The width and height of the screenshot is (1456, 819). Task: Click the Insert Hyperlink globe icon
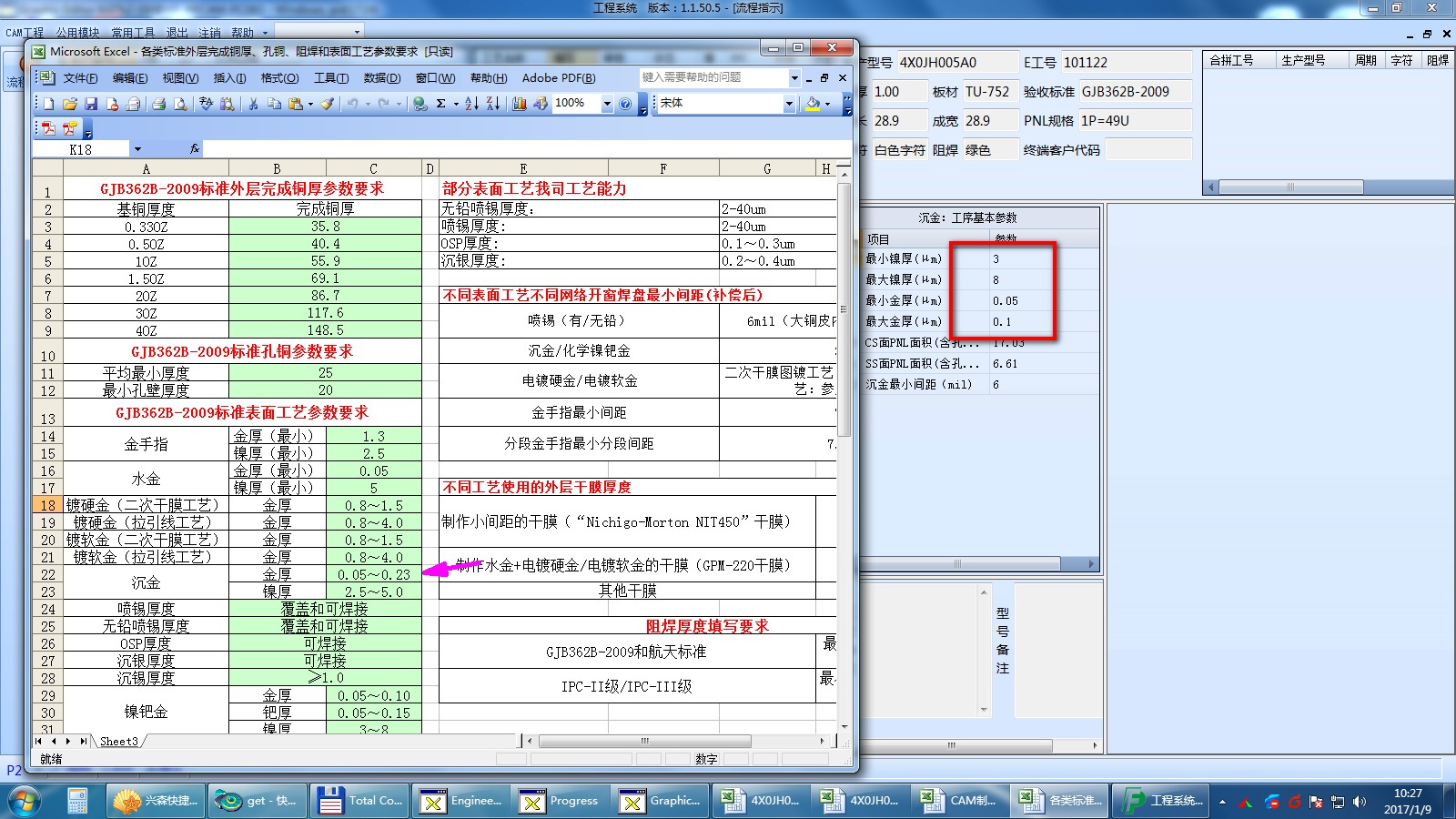coord(420,105)
